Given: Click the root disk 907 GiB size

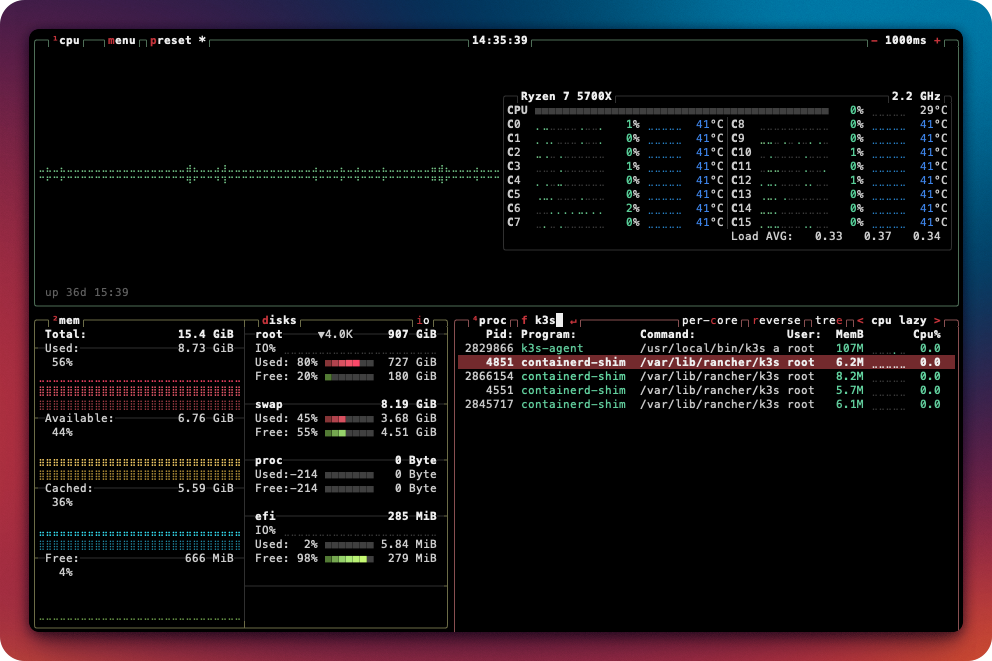Looking at the screenshot, I should click(x=412, y=335).
